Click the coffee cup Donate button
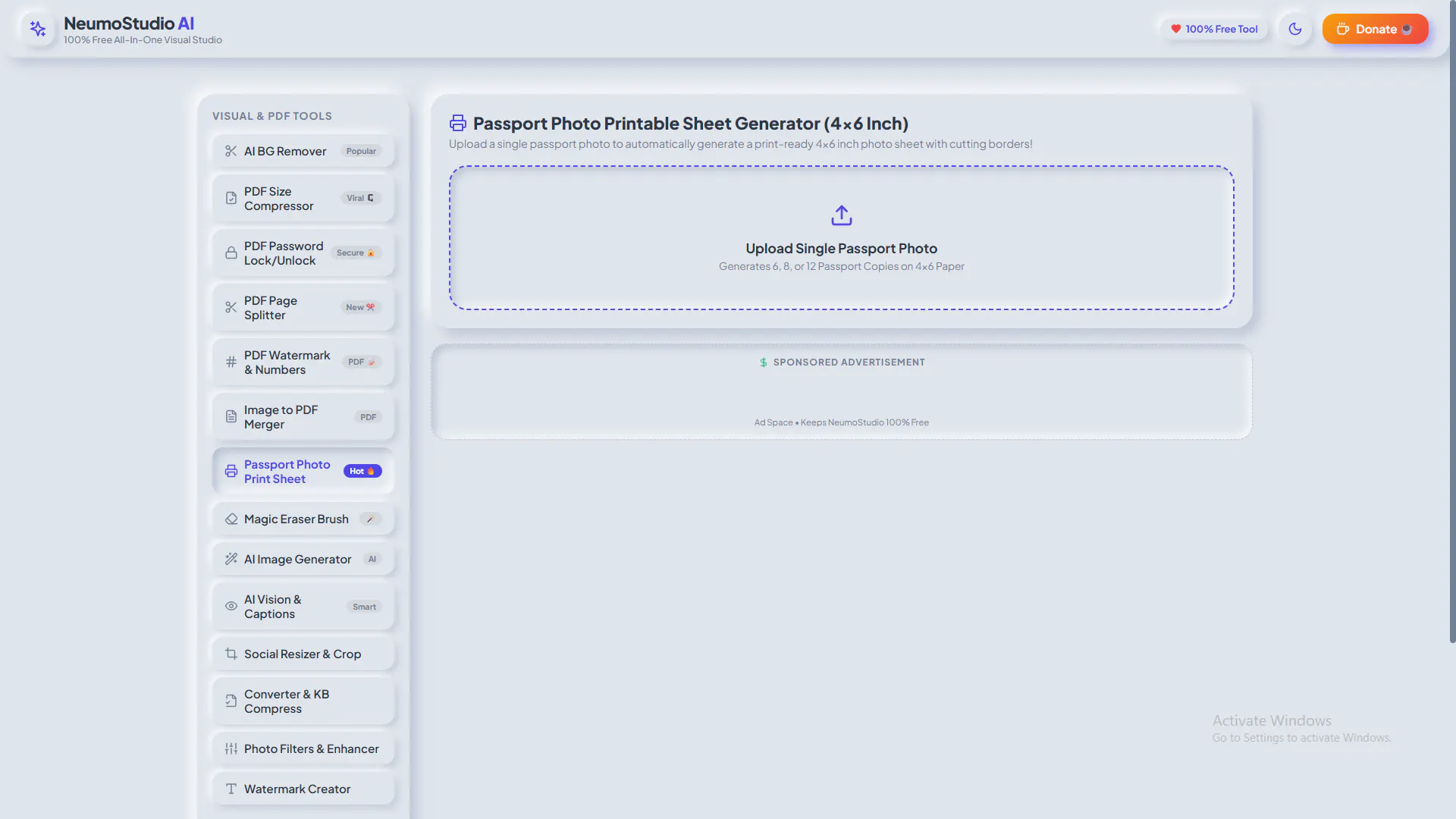 coord(1375,29)
